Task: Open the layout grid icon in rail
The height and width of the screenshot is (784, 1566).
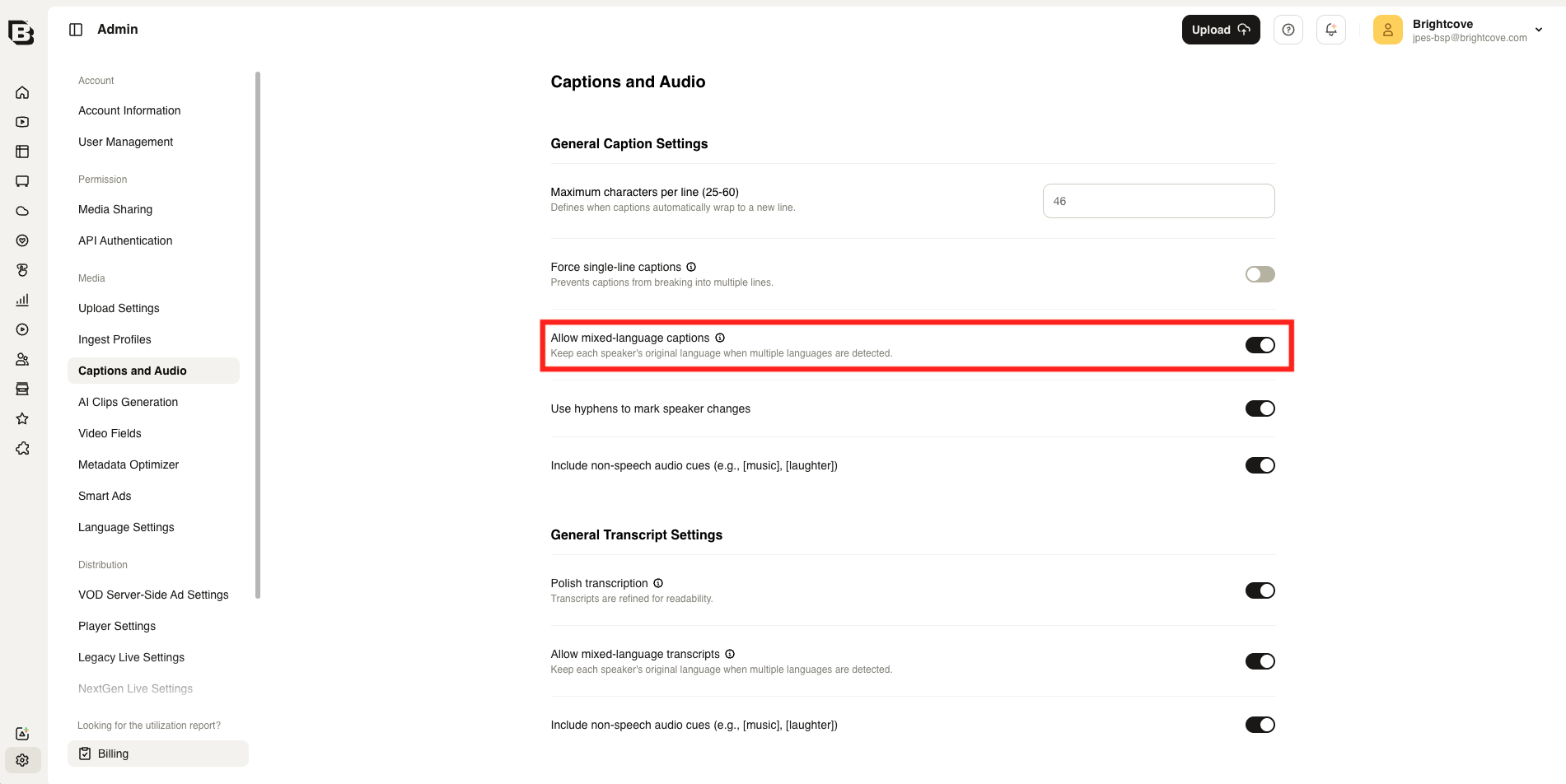Action: tap(22, 152)
